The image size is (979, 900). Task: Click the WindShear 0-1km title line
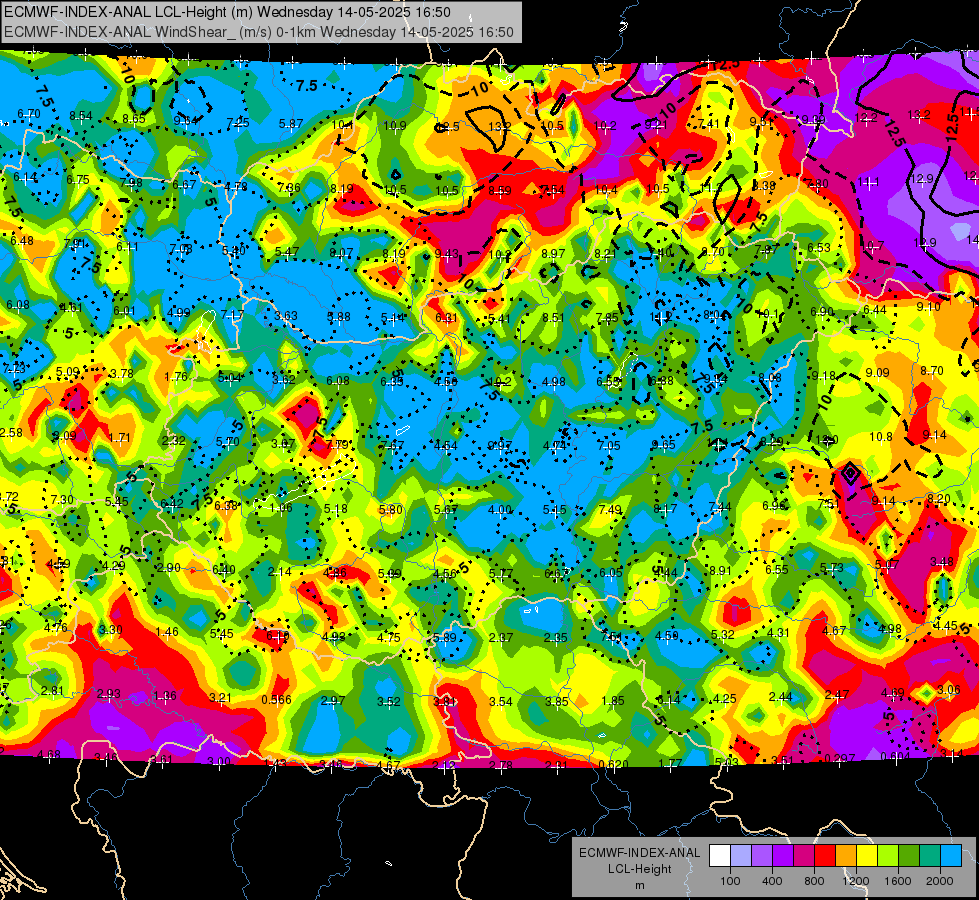tap(258, 32)
